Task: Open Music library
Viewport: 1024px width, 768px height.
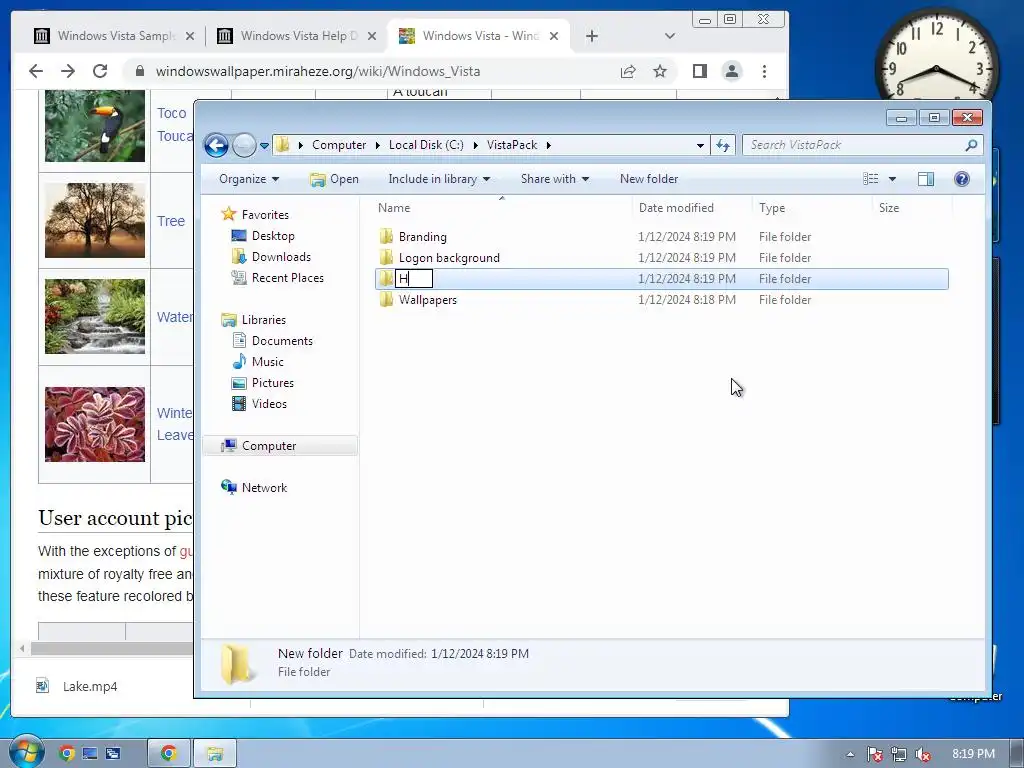Action: (x=267, y=362)
